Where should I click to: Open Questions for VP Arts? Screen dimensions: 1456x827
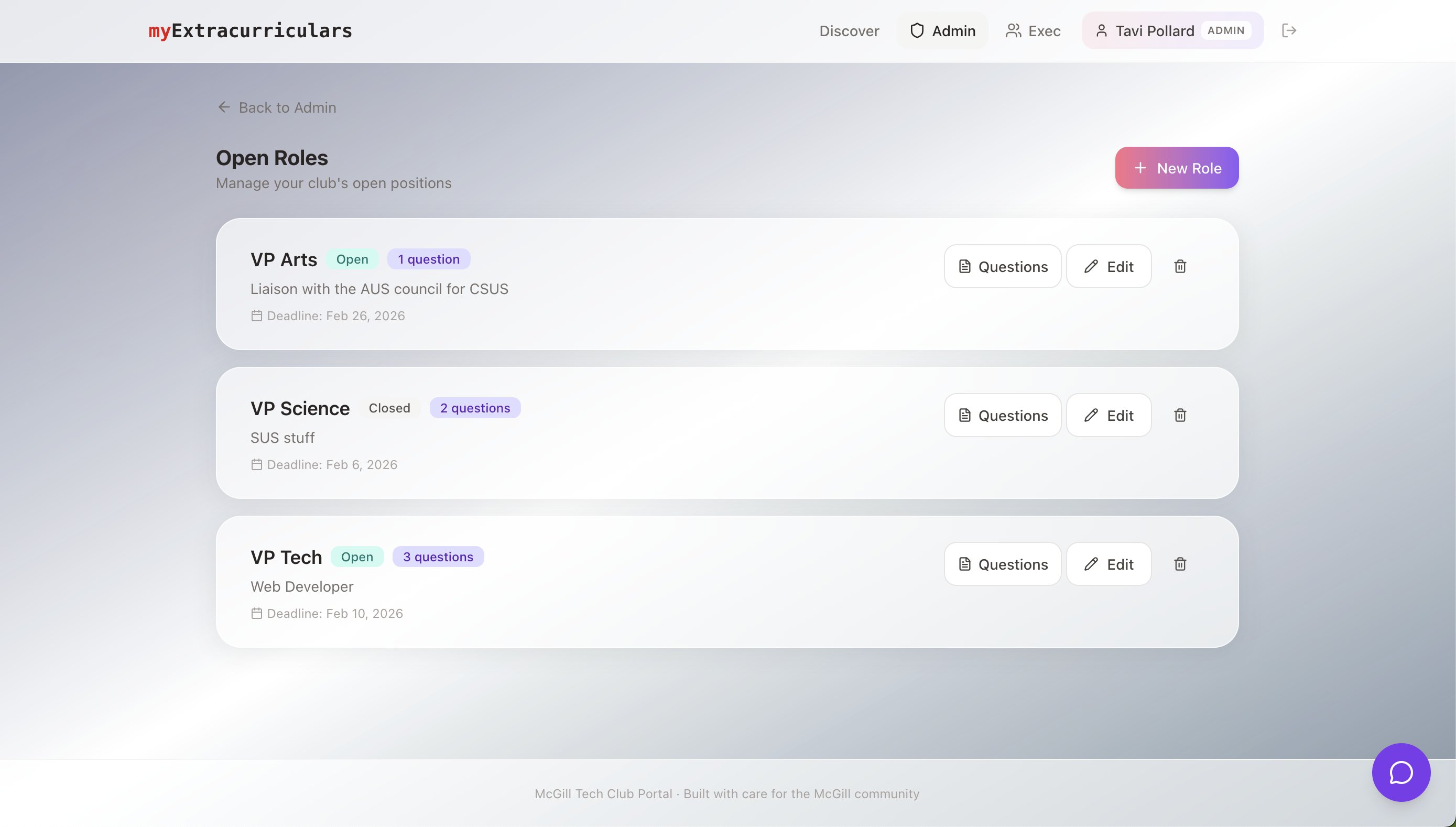point(1002,266)
